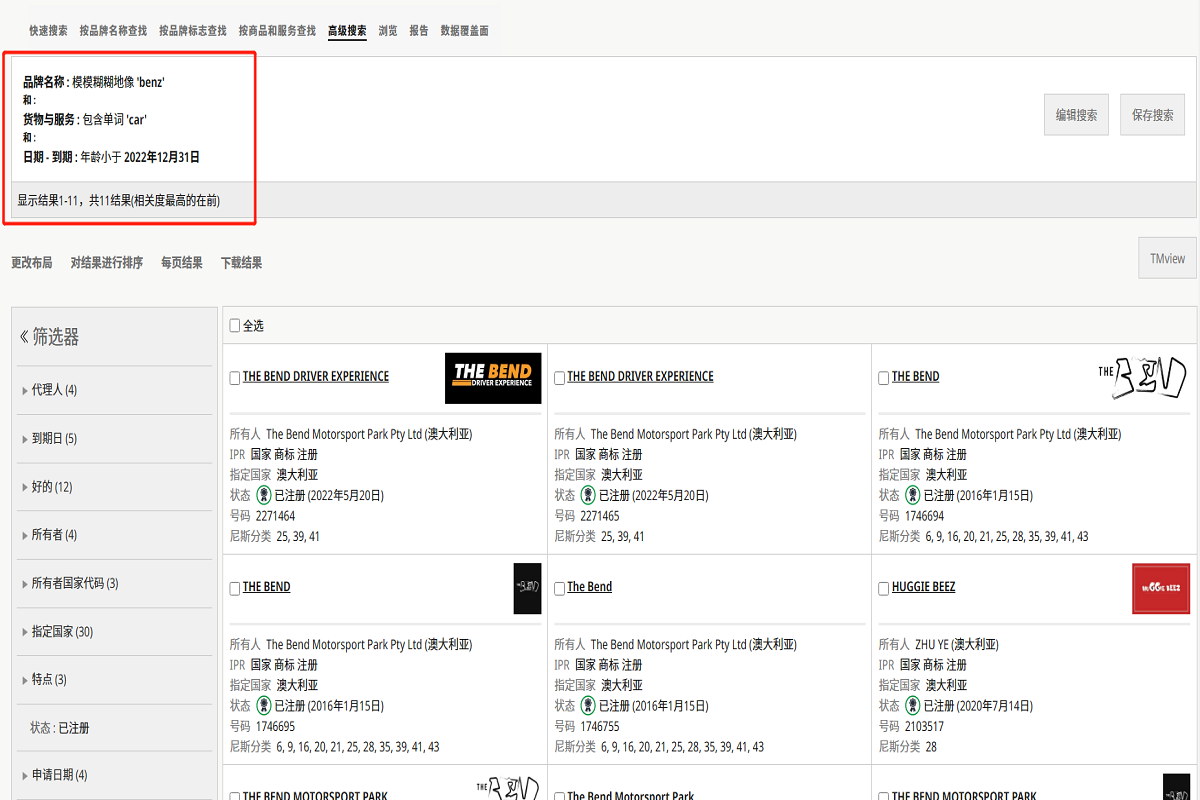View THE BEND sketch logo for 1746694
Screen dimensions: 1200x800
coord(1142,377)
